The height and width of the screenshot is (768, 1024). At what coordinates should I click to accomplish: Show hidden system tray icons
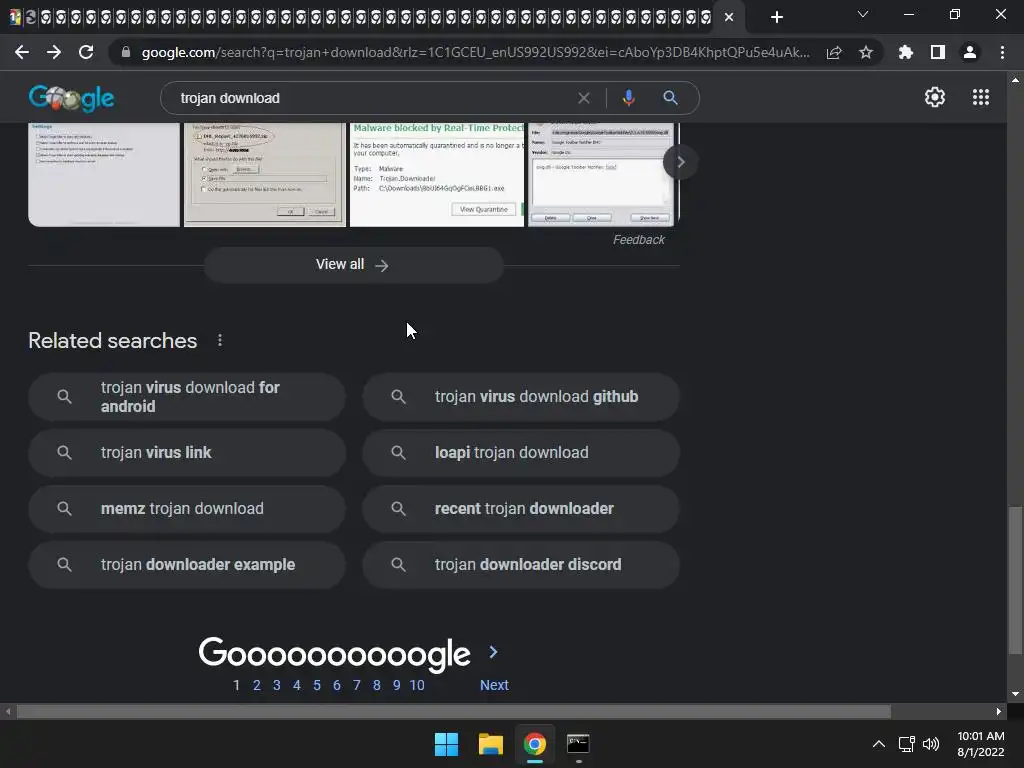coord(879,744)
